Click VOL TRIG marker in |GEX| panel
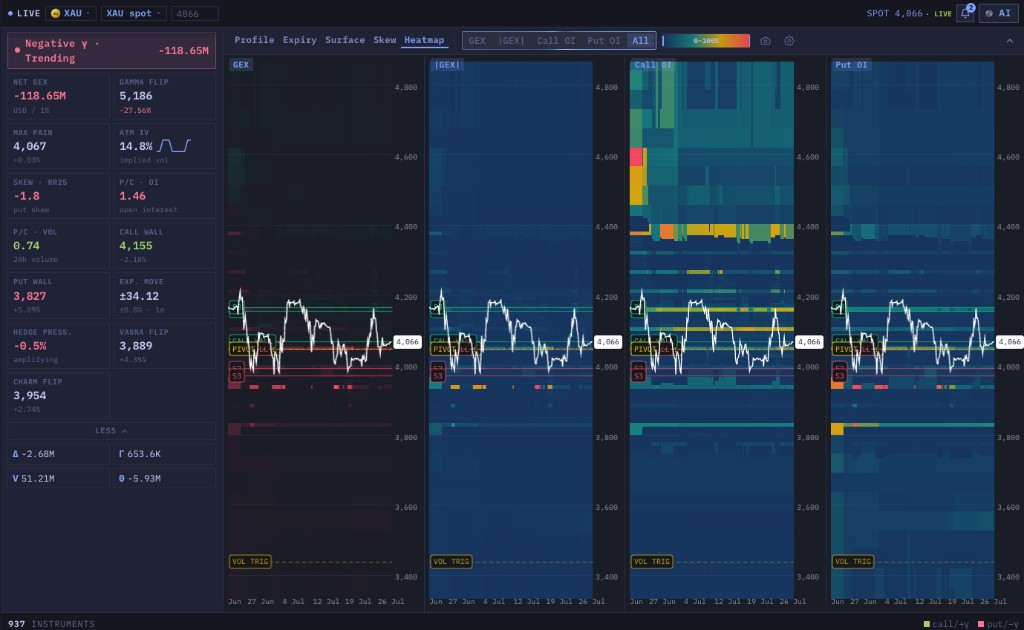The image size is (1024, 630). tap(451, 561)
